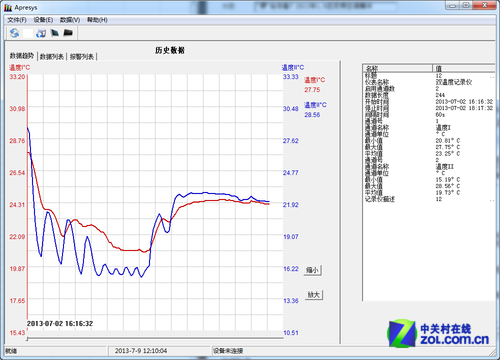Image resolution: width=500 pixels, height=360 pixels.
Task: Click the teal monitor-shaped toolbar icon
Action: coord(55,33)
